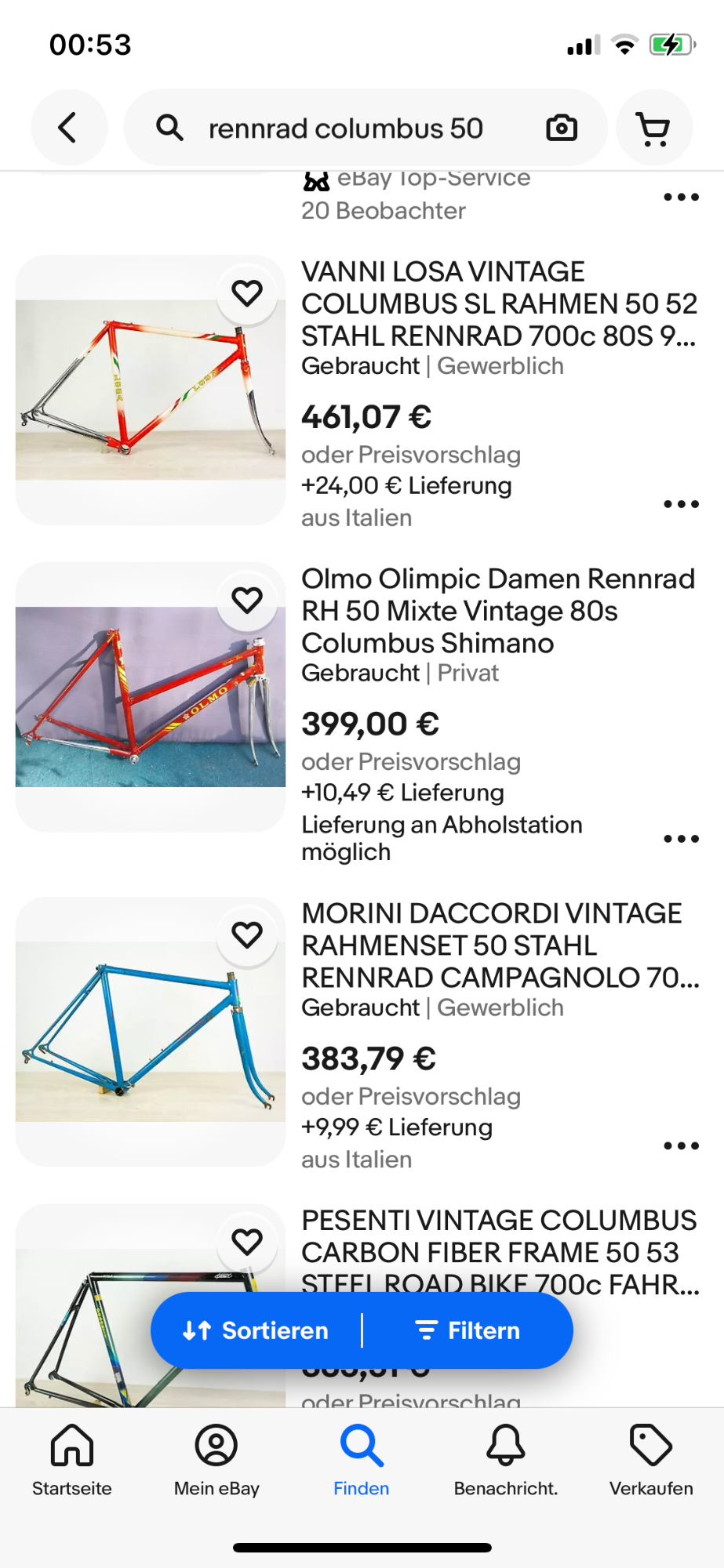Tap the back arrow button

click(x=68, y=128)
